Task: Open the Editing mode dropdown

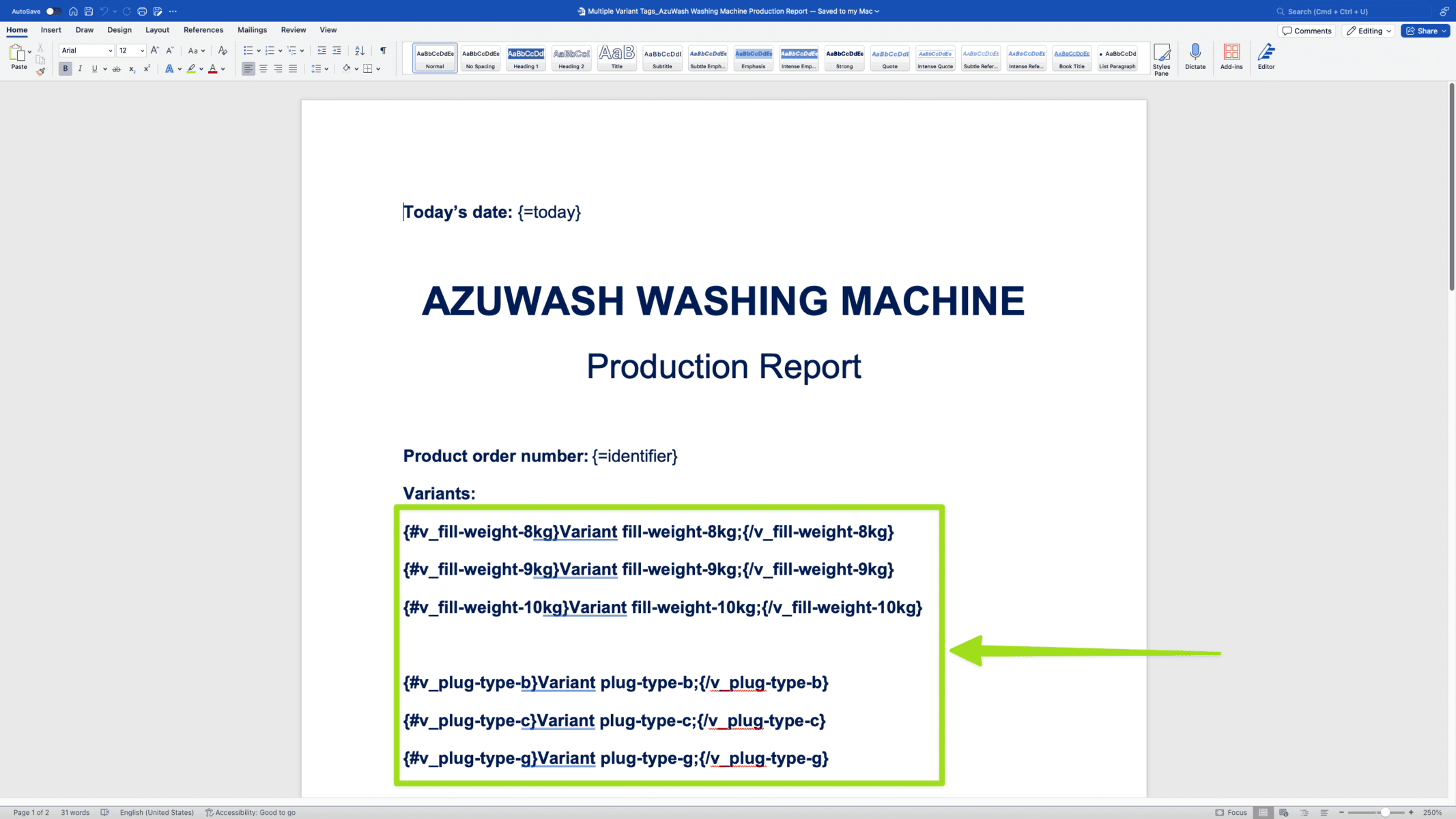Action: [1369, 31]
